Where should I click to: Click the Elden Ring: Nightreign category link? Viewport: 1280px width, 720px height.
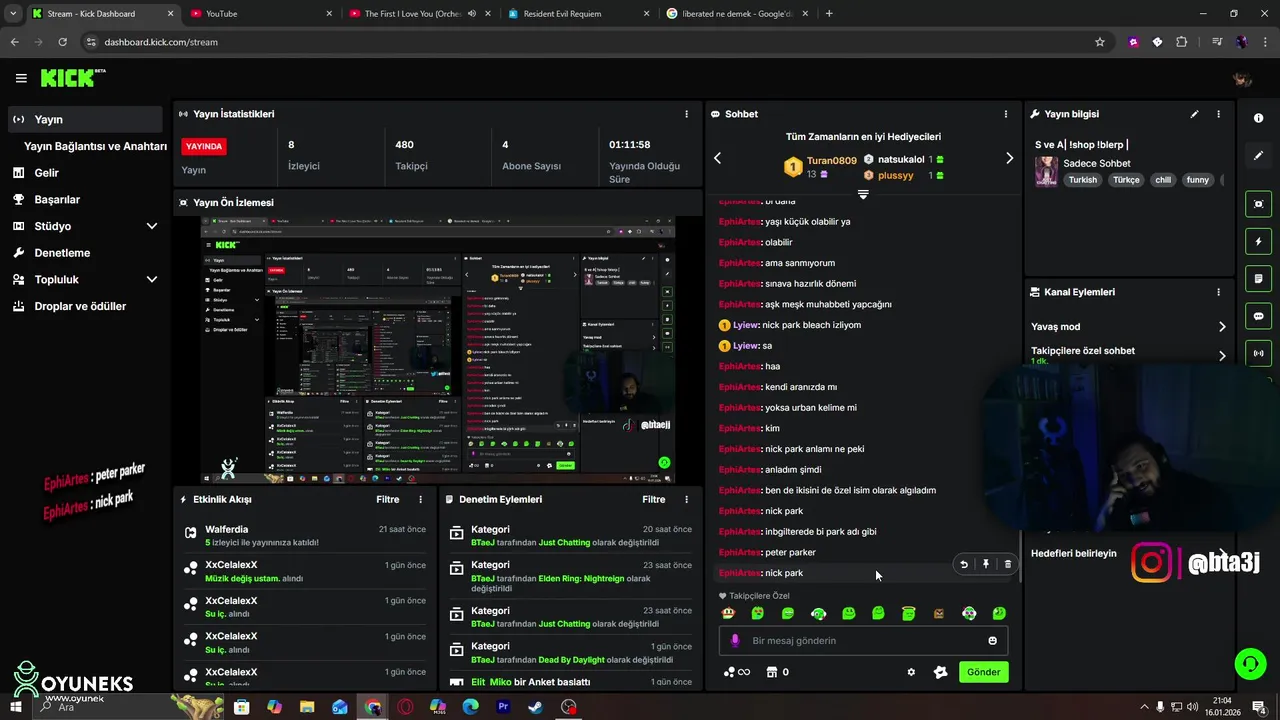581,578
